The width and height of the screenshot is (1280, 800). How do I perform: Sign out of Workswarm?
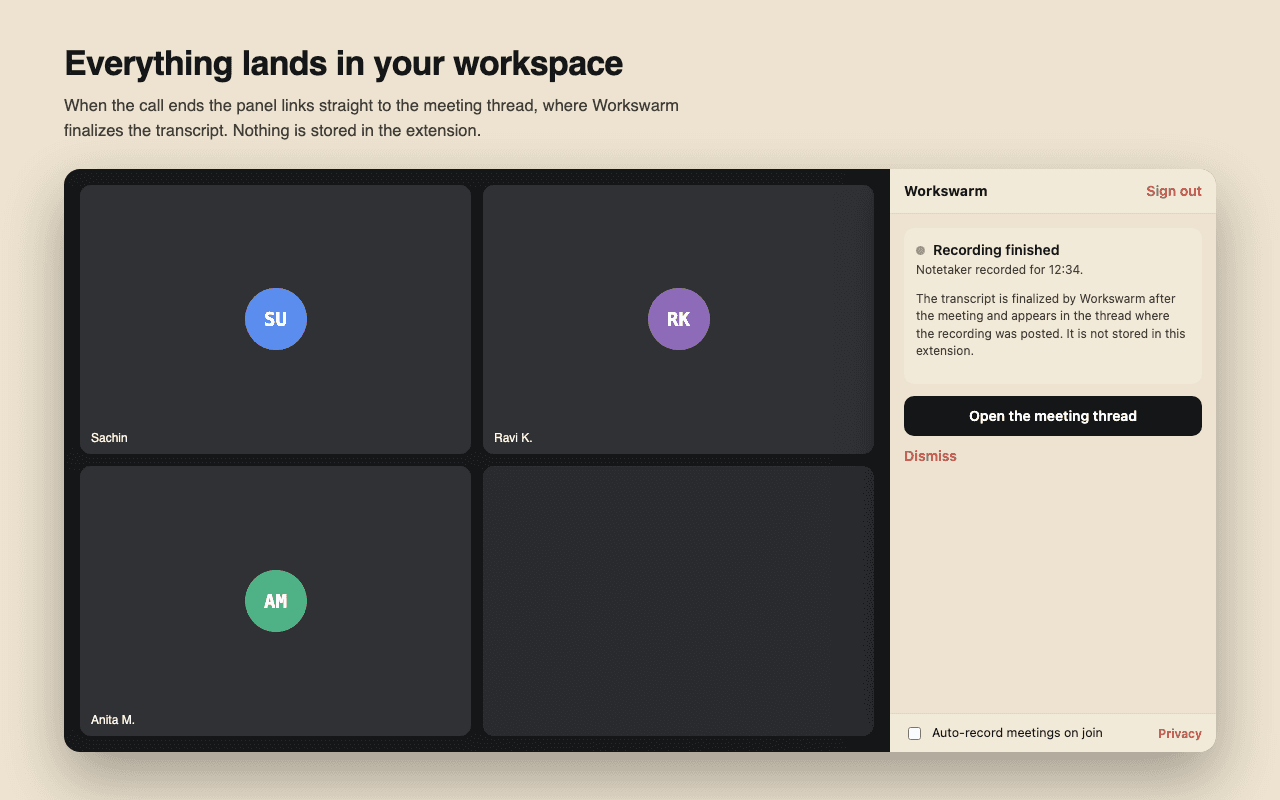[1173, 191]
